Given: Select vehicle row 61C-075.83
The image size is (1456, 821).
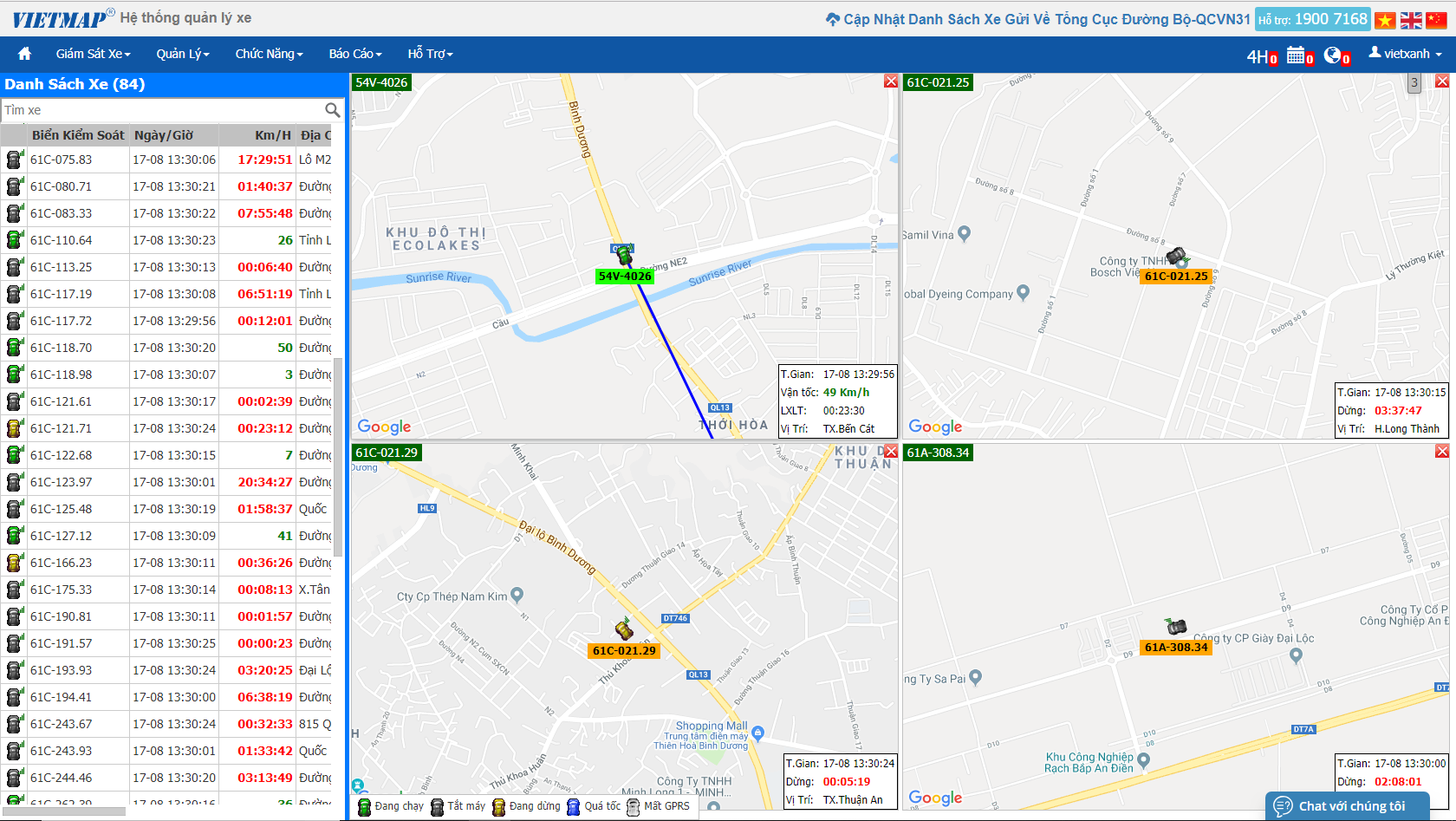Looking at the screenshot, I should [166, 160].
